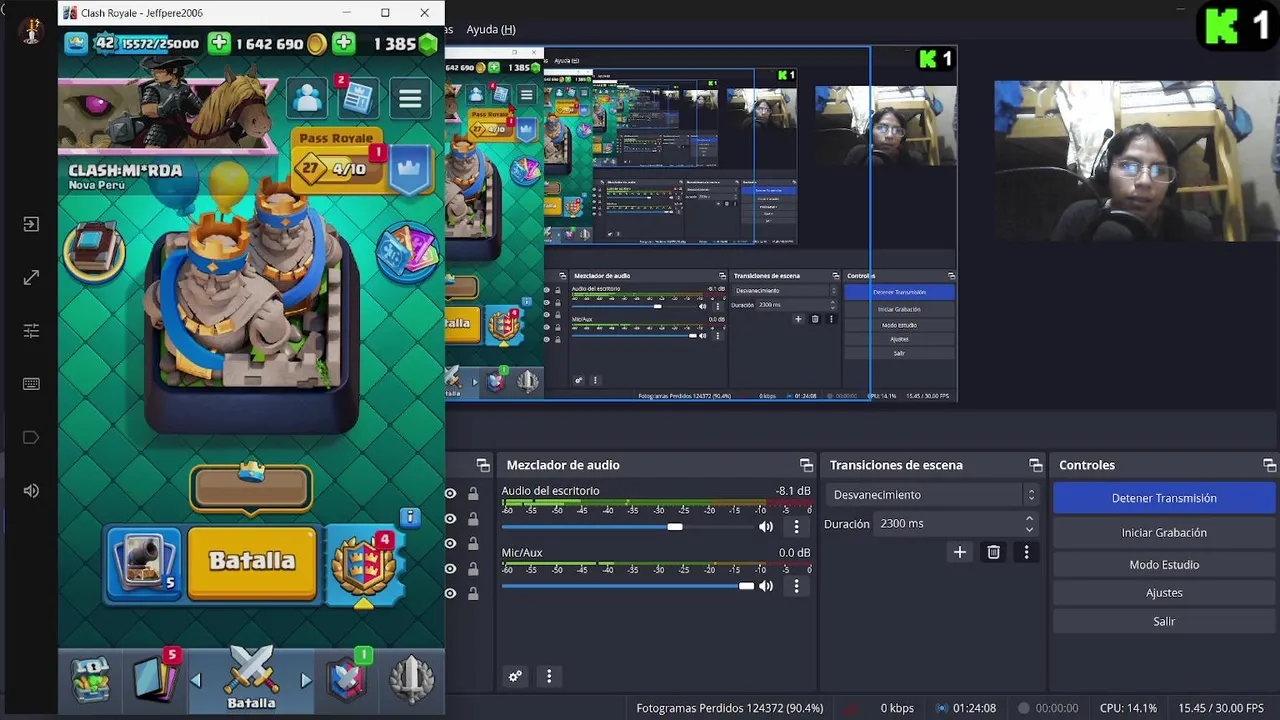Mute Audio del escritorio speaker icon
This screenshot has height=720, width=1280.
coord(766,526)
